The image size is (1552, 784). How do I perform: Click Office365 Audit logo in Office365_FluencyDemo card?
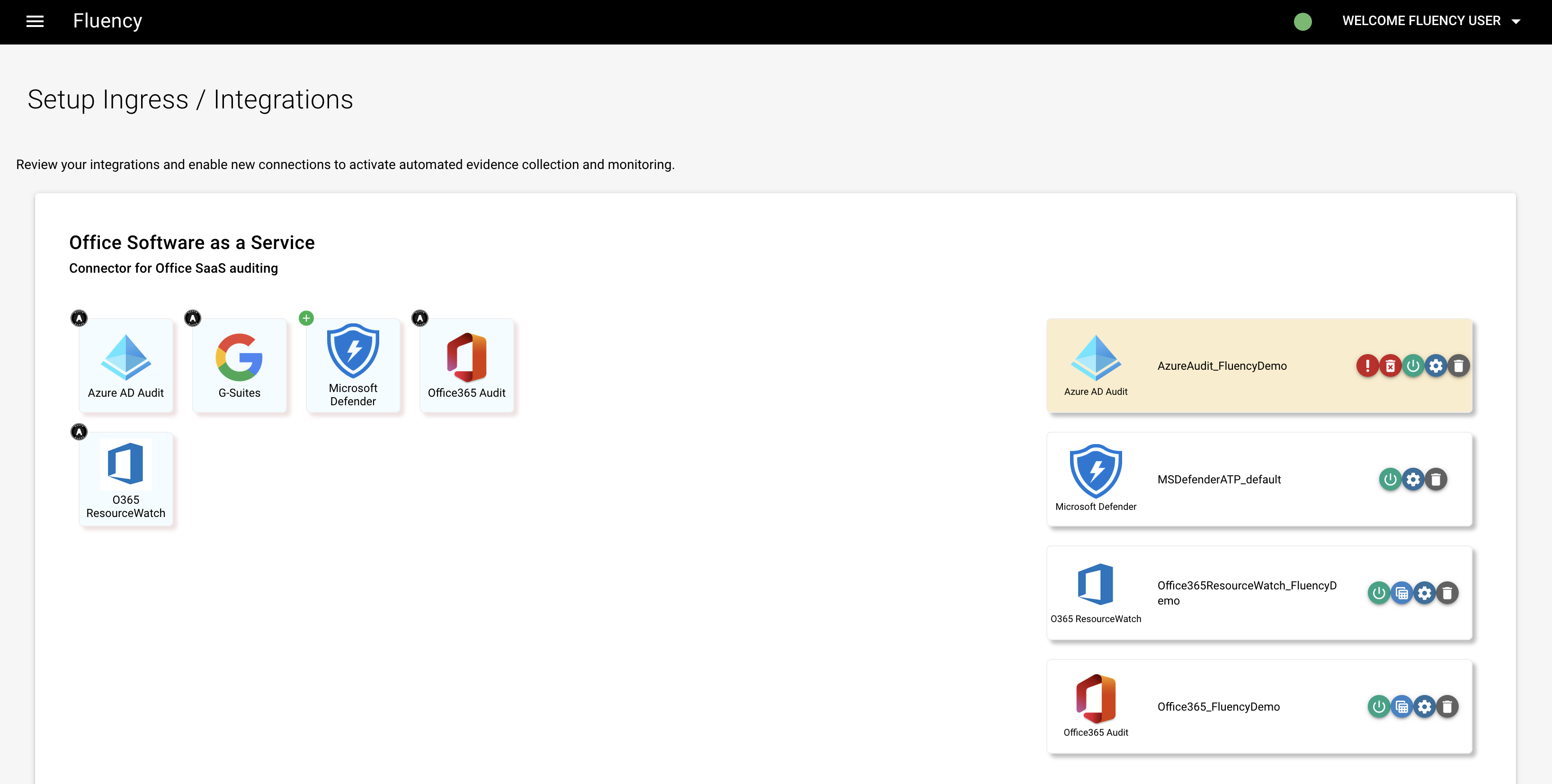1096,698
